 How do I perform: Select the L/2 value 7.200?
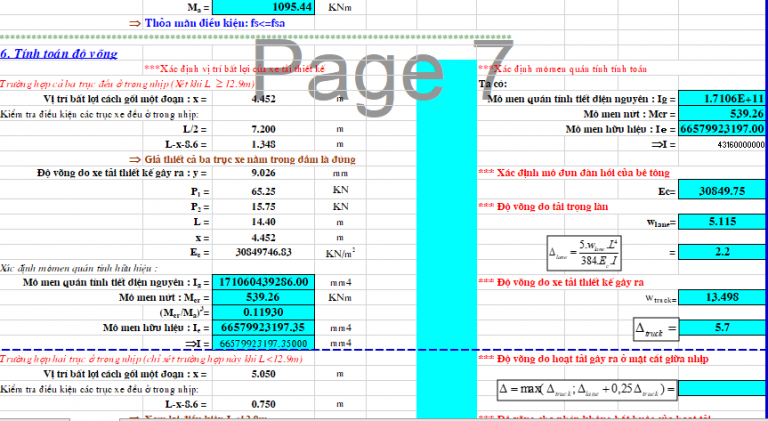pos(264,129)
